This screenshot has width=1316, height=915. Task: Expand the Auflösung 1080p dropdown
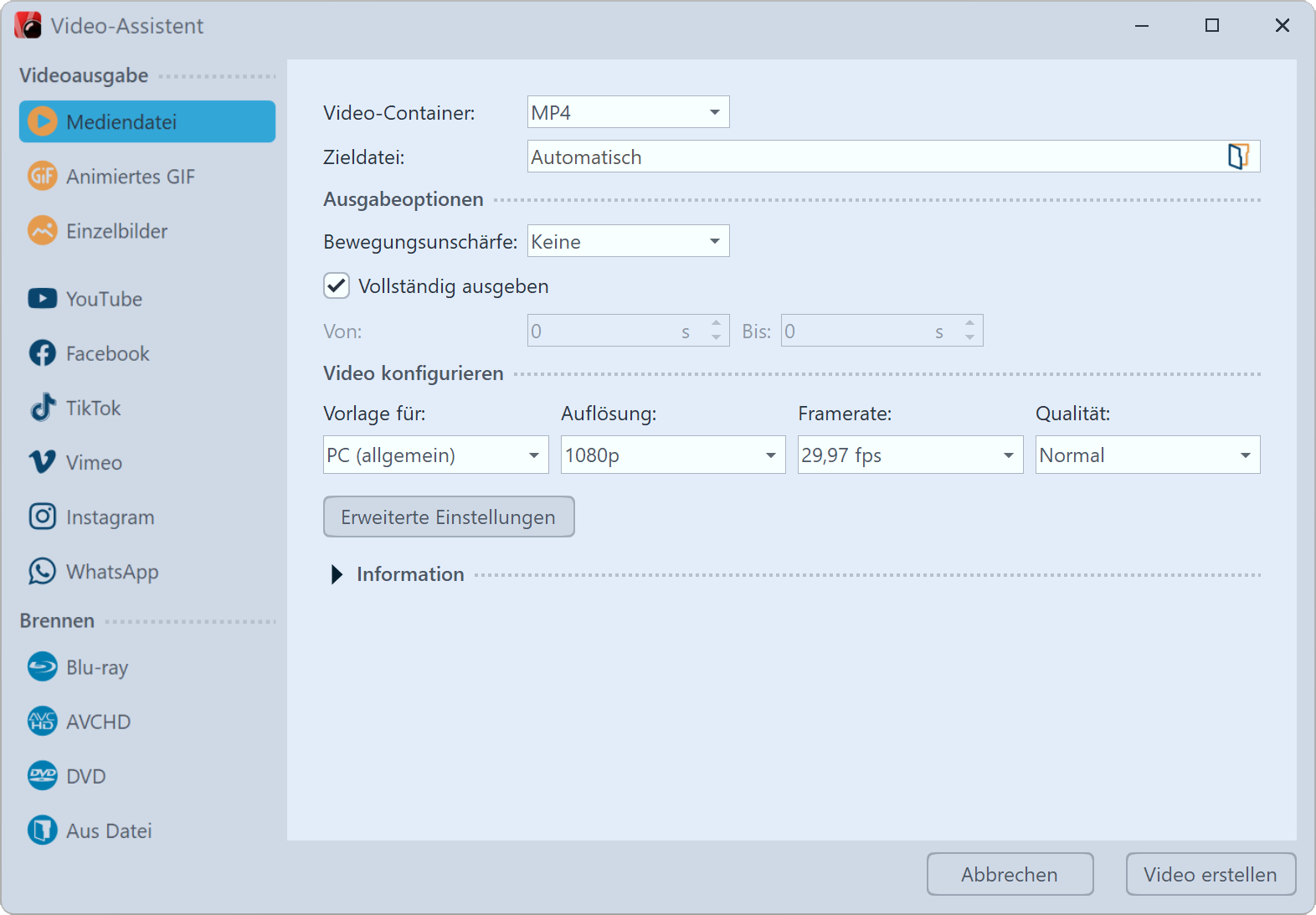coord(672,455)
